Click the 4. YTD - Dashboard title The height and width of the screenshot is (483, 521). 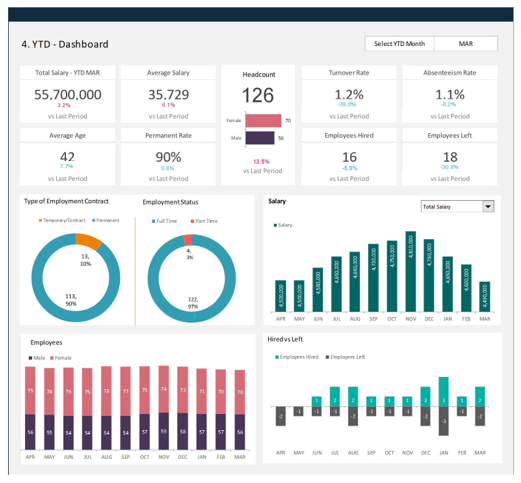(x=65, y=44)
